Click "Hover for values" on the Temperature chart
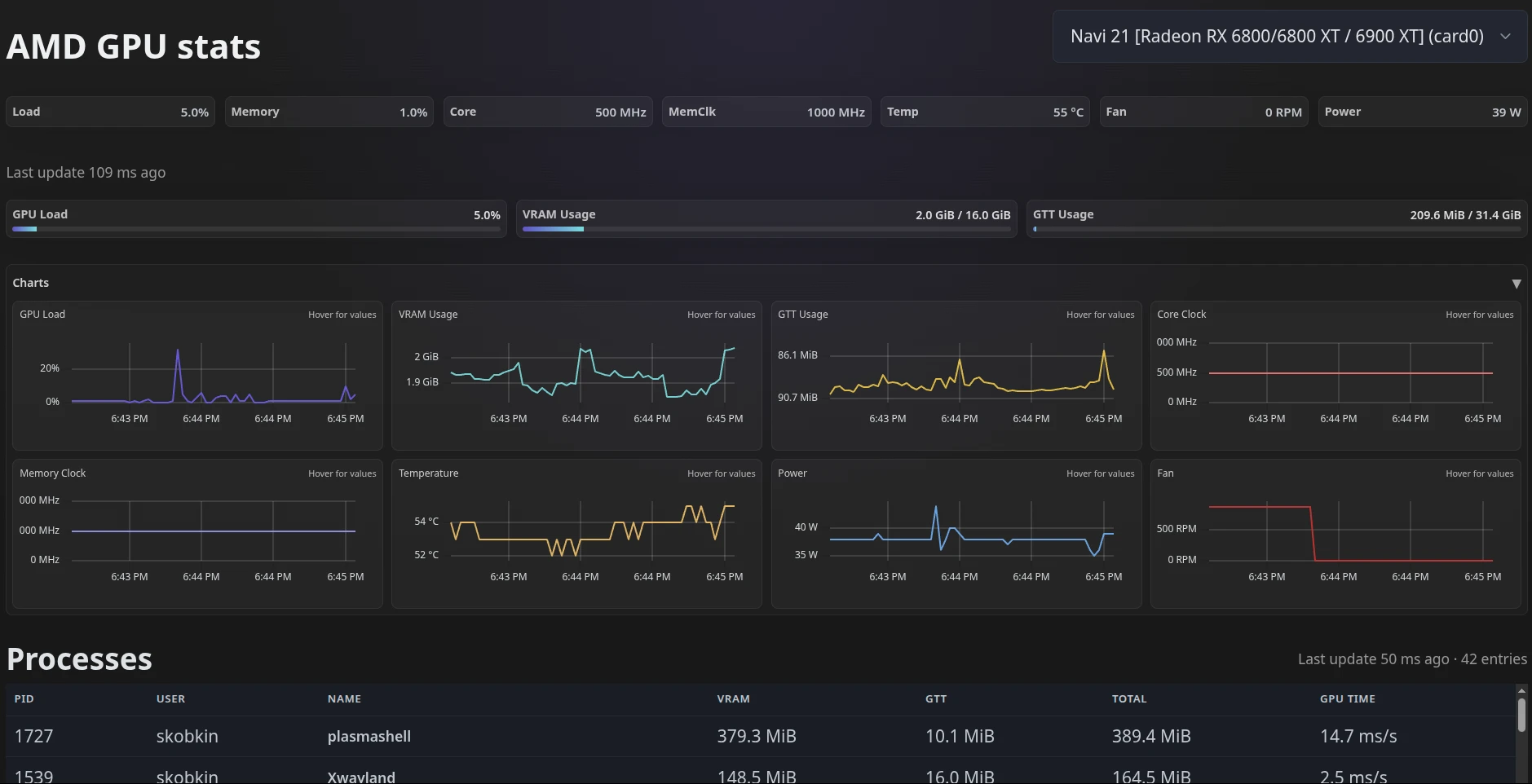The height and width of the screenshot is (784, 1532). click(x=721, y=473)
